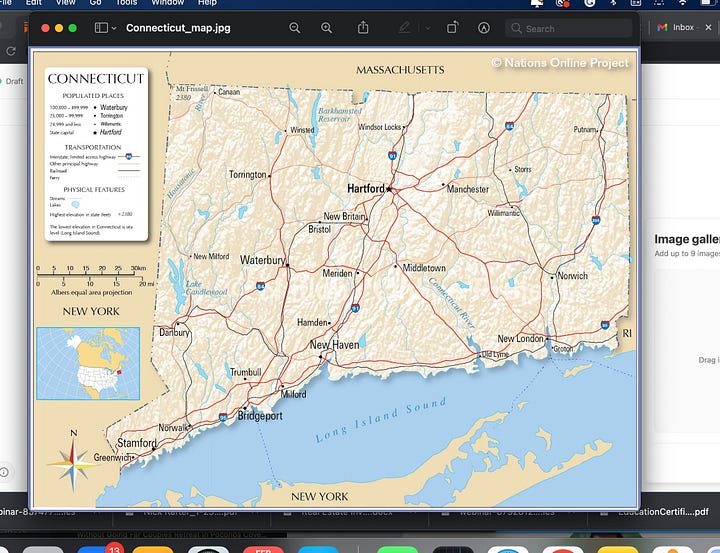Image resolution: width=720 pixels, height=553 pixels.
Task: Open the Tools menu
Action: (x=126, y=2)
